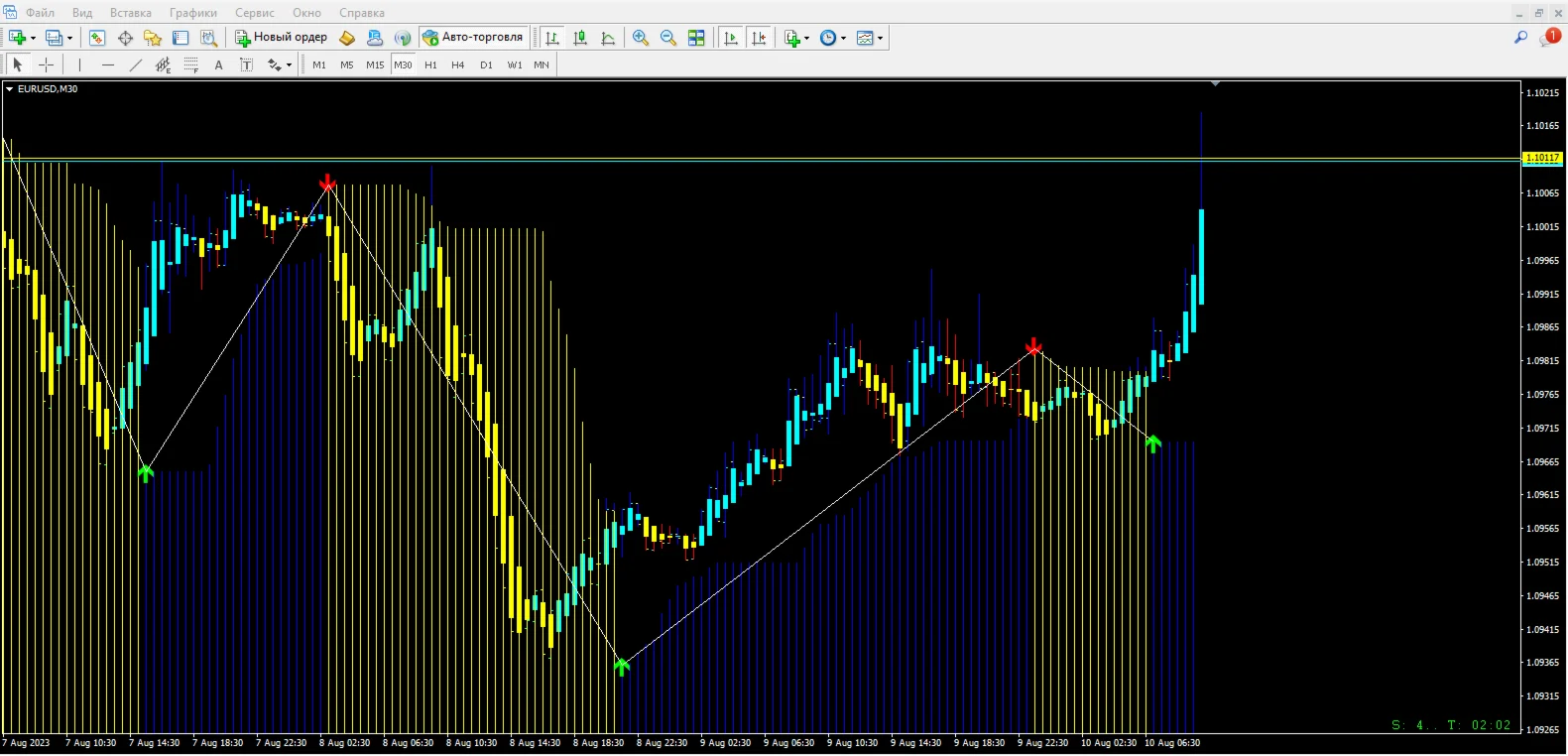Screen dimensions: 1568x756
Task: Expand the profiles dropdown arrow
Action: (69, 38)
